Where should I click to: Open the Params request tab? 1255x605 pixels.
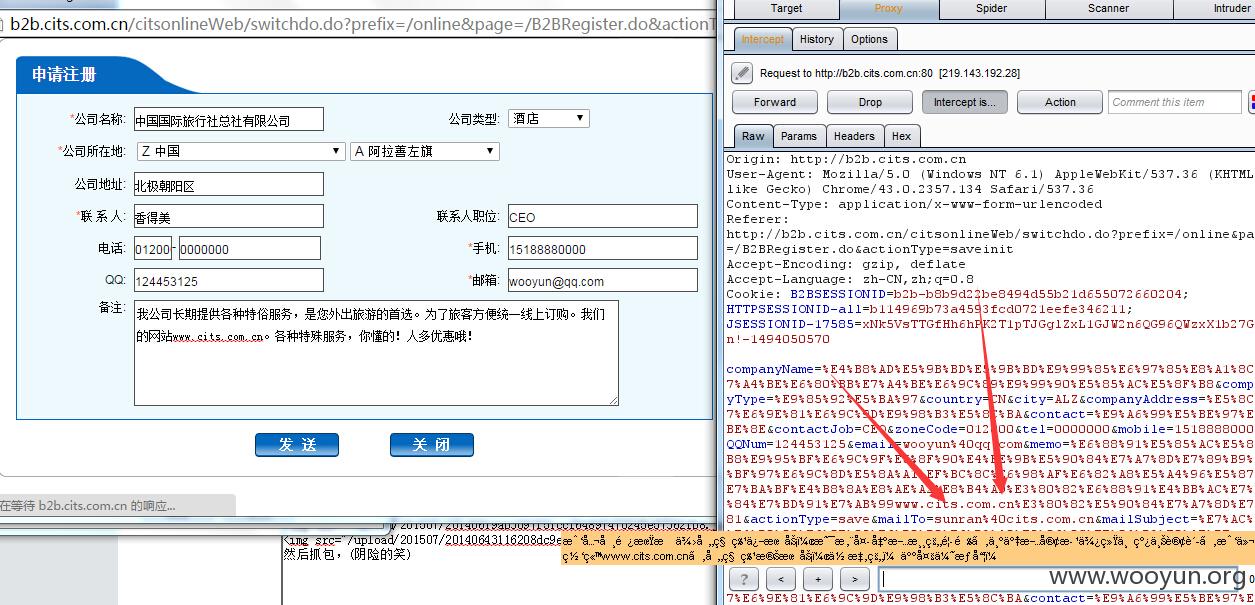pos(799,136)
